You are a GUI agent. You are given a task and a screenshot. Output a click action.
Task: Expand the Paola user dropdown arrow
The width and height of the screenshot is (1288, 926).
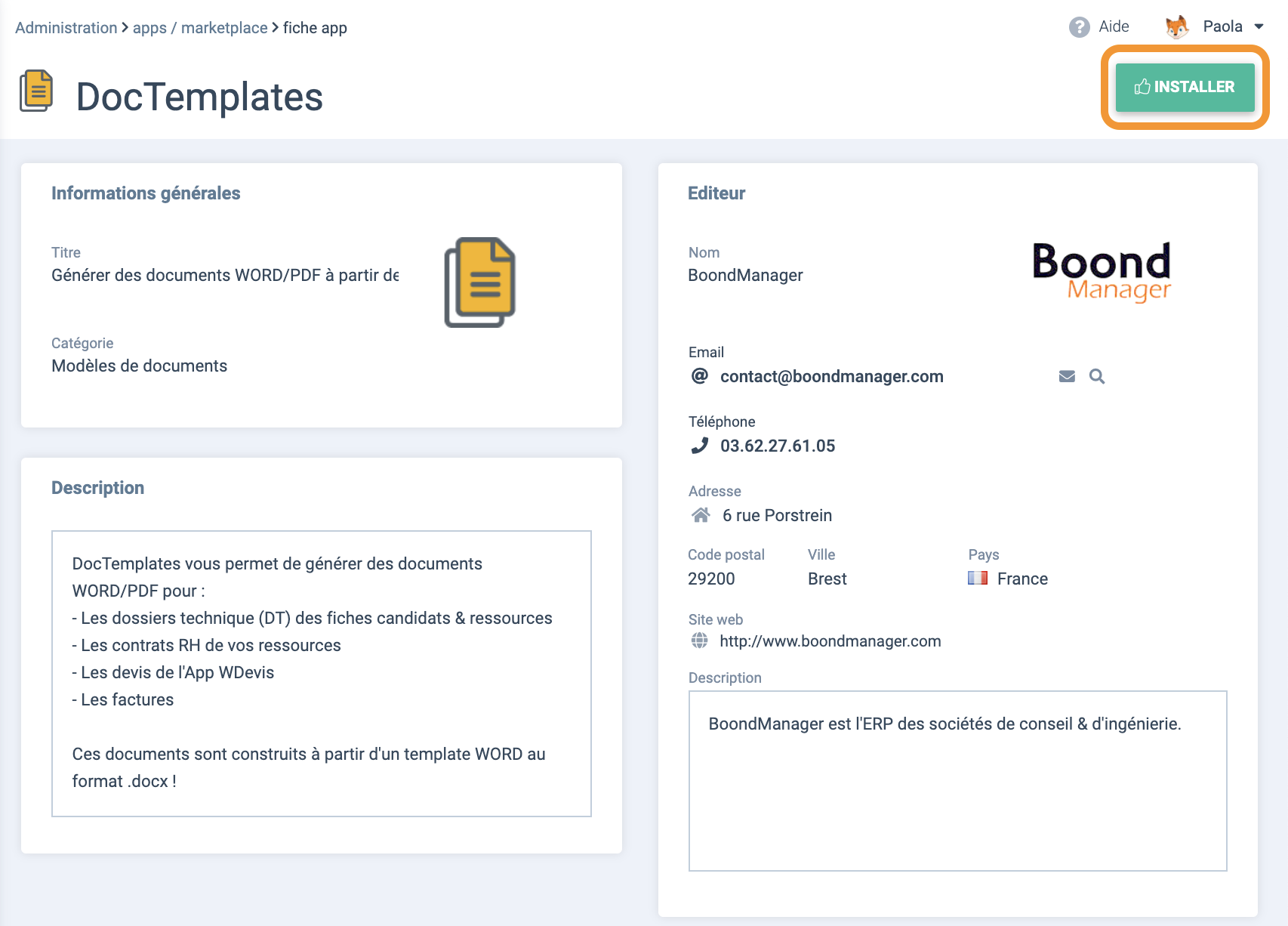(1259, 26)
